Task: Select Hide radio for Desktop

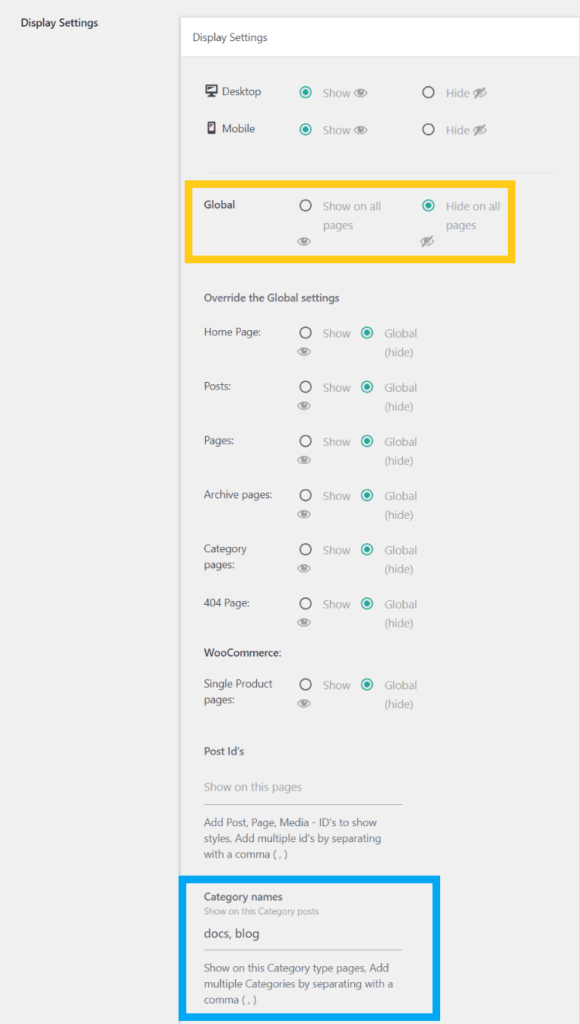Action: tap(428, 93)
